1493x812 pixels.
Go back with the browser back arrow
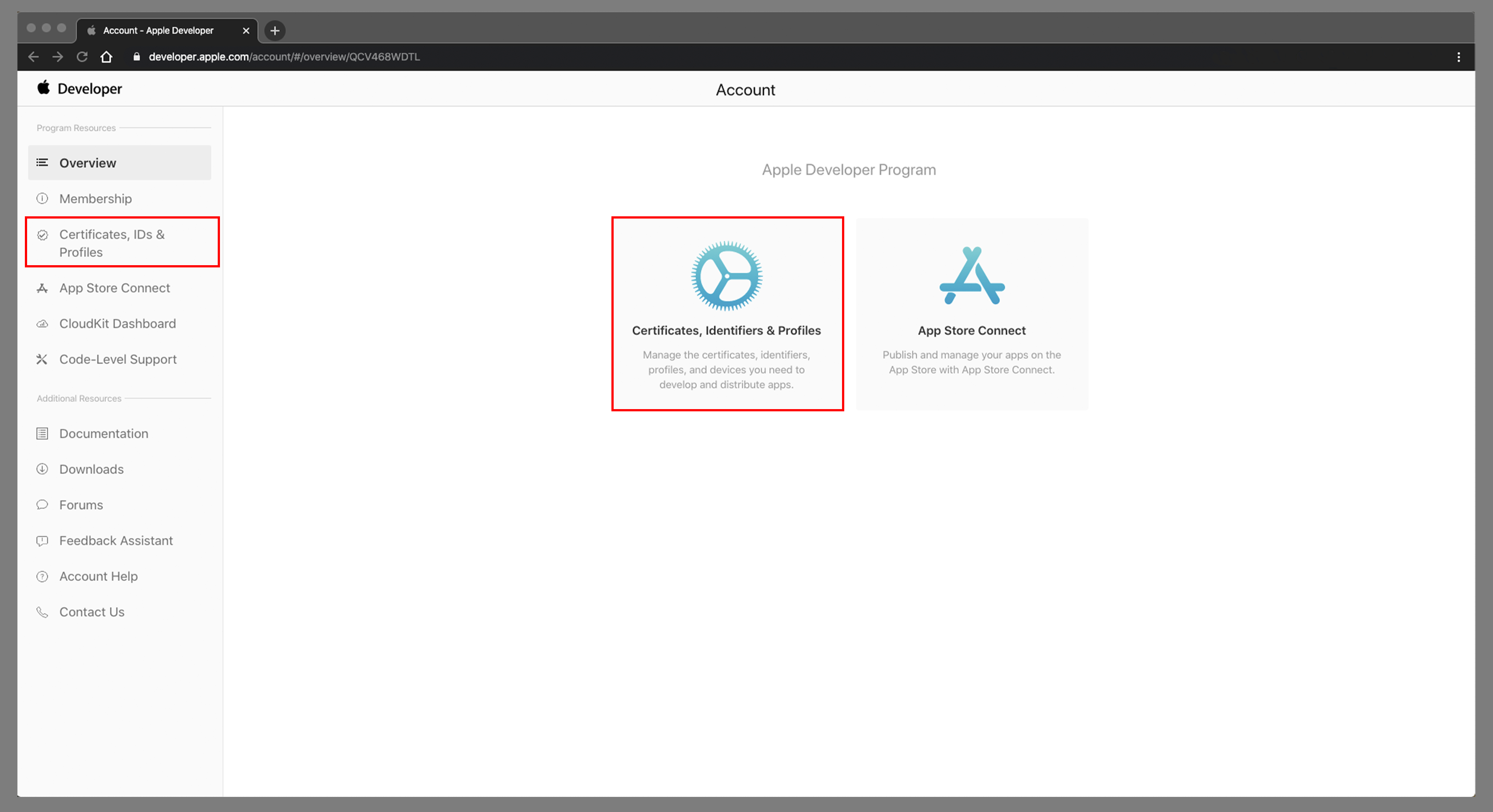tap(34, 57)
